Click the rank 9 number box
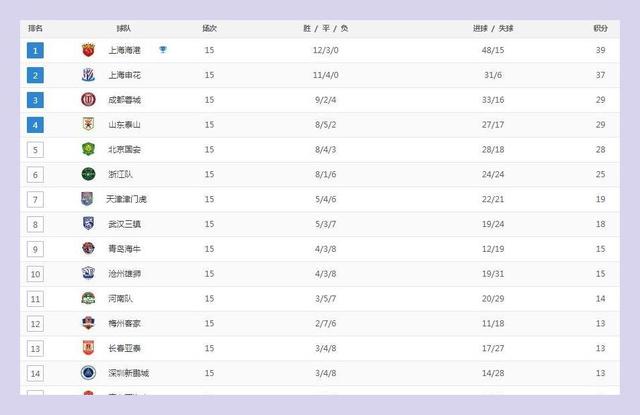 (x=35, y=249)
